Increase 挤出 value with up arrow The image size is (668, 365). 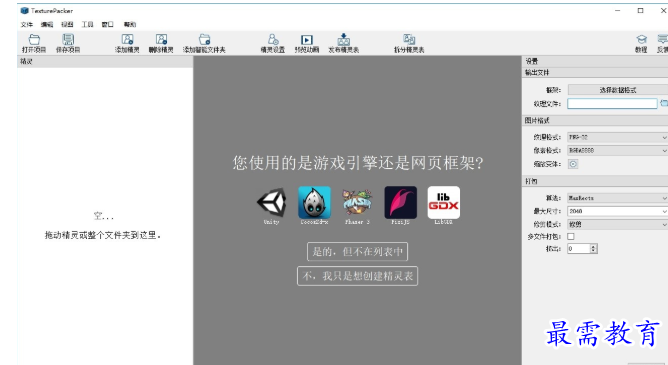click(x=593, y=246)
